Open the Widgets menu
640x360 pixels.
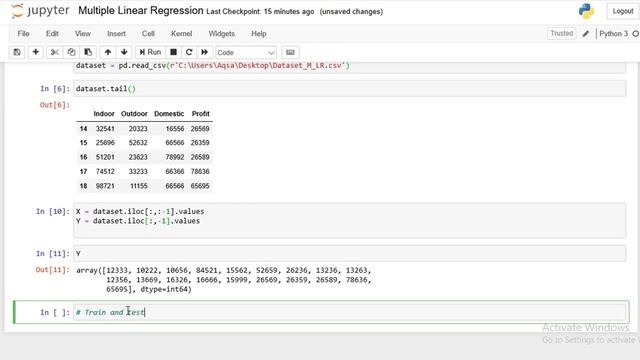click(221, 34)
